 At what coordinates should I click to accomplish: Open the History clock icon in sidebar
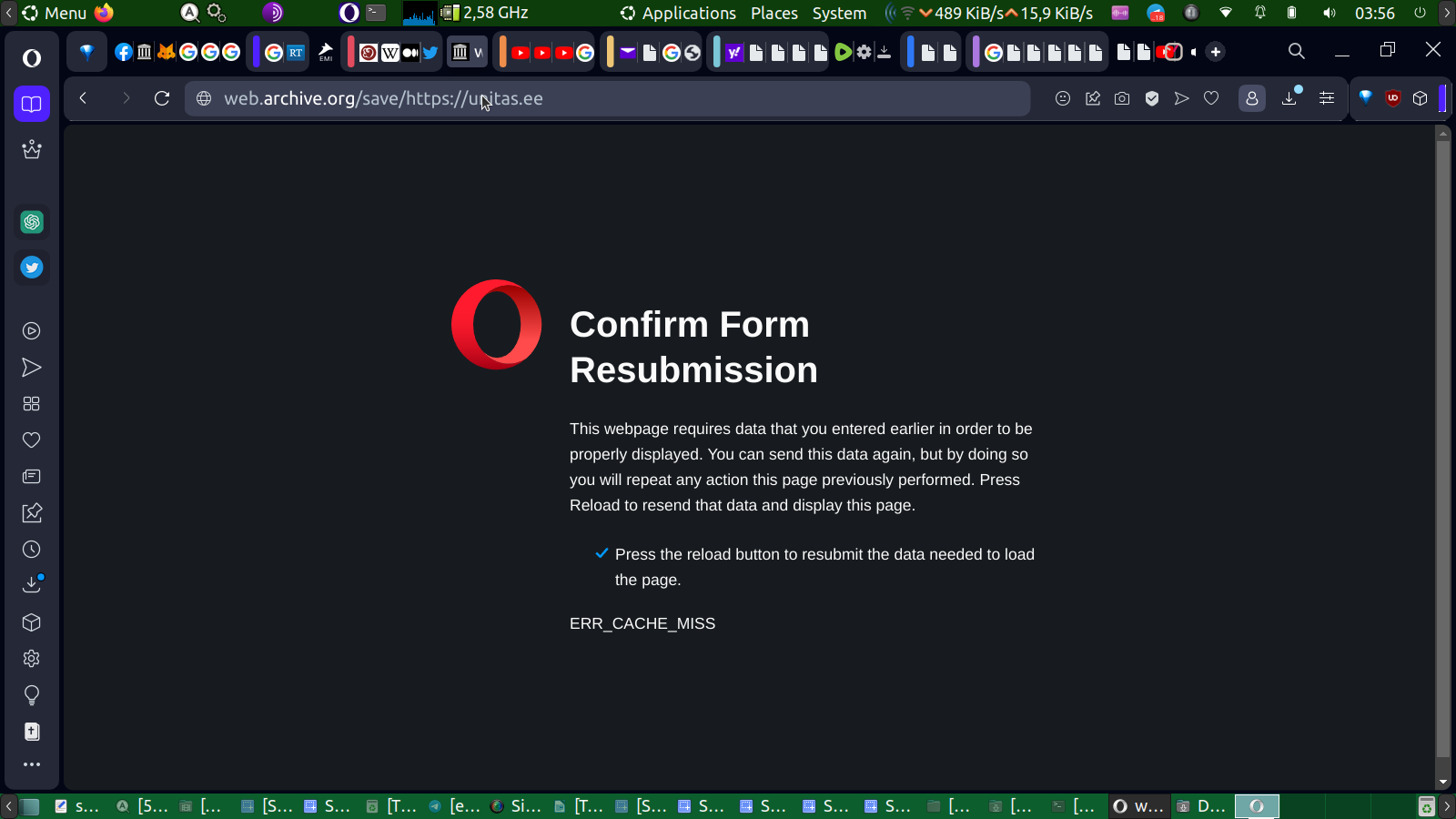point(32,550)
